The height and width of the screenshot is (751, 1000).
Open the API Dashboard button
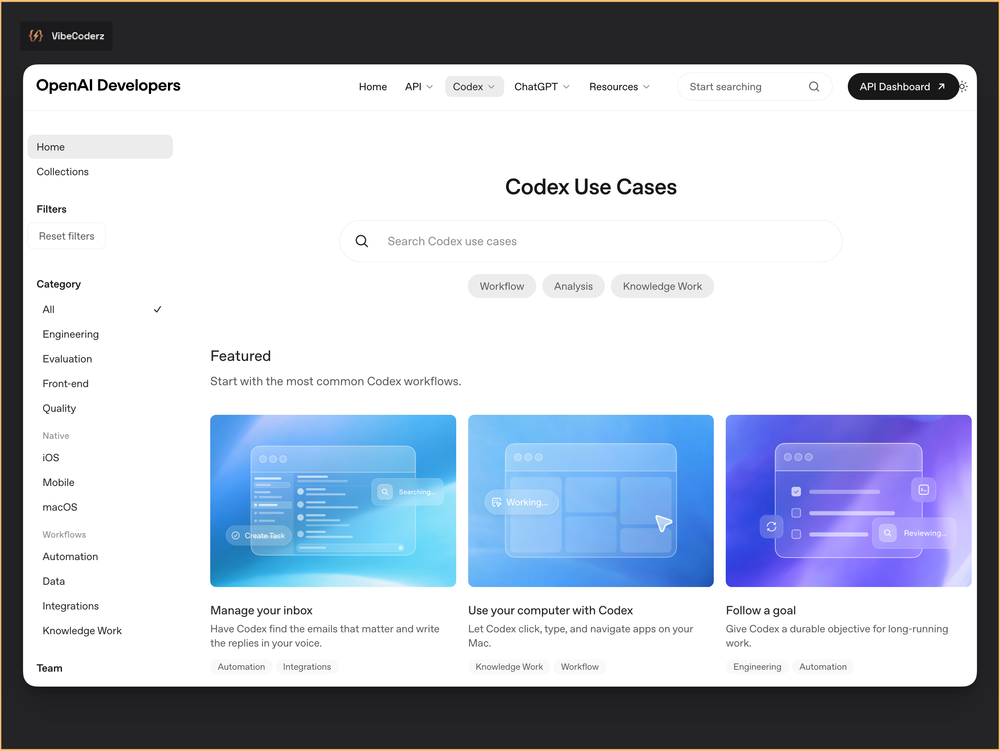[902, 87]
